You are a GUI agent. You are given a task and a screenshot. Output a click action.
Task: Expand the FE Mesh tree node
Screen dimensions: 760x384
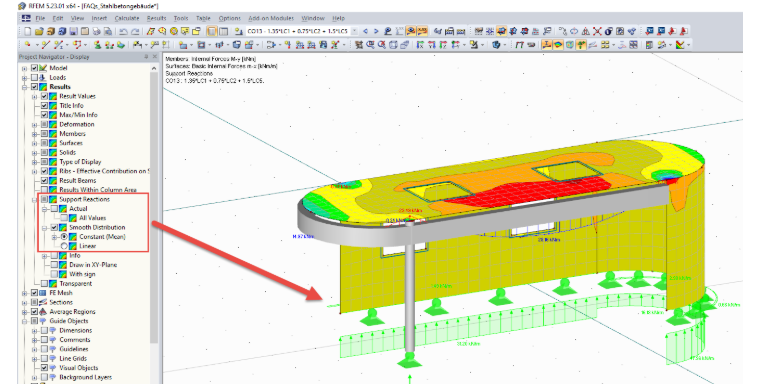24,293
